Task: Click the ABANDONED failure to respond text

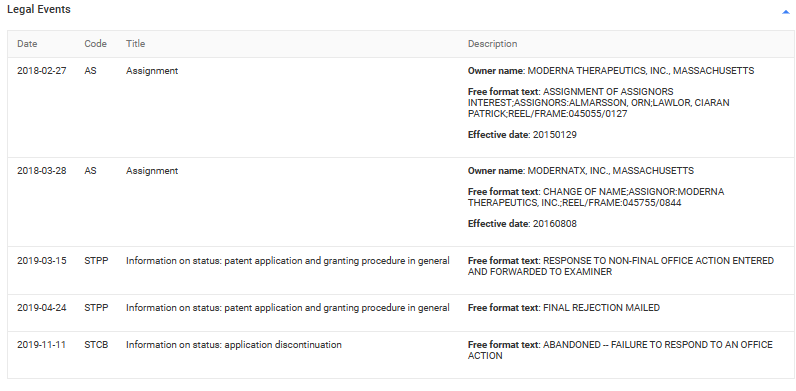Action: (x=620, y=350)
